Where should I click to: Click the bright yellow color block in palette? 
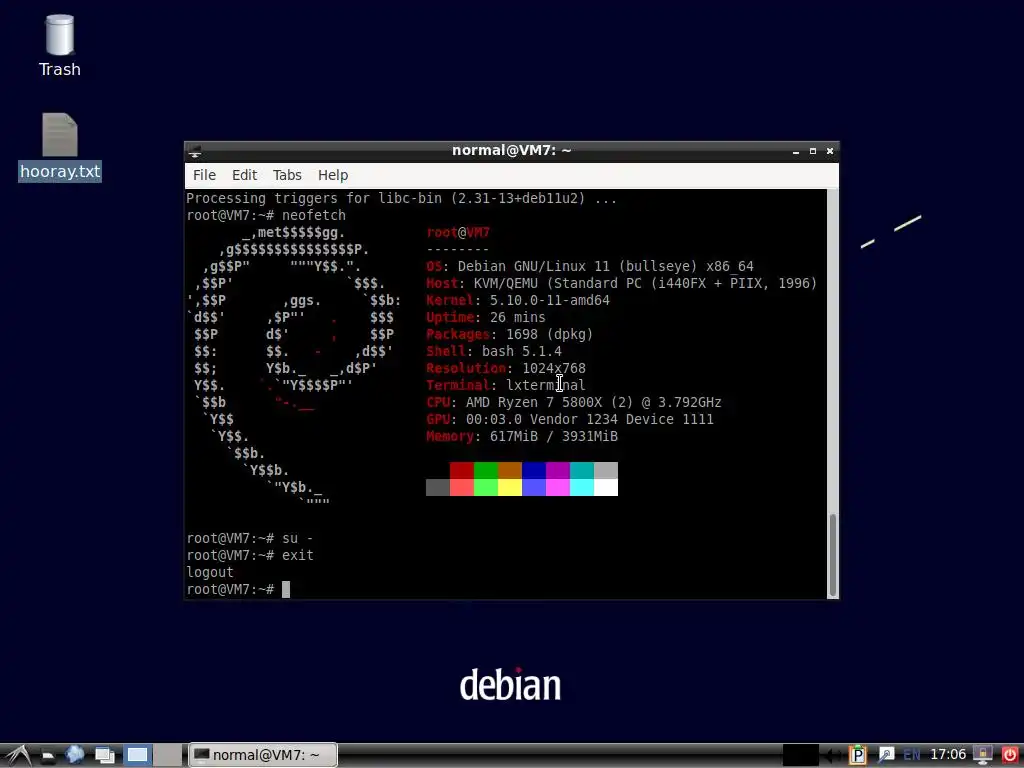pyautogui.click(x=509, y=487)
